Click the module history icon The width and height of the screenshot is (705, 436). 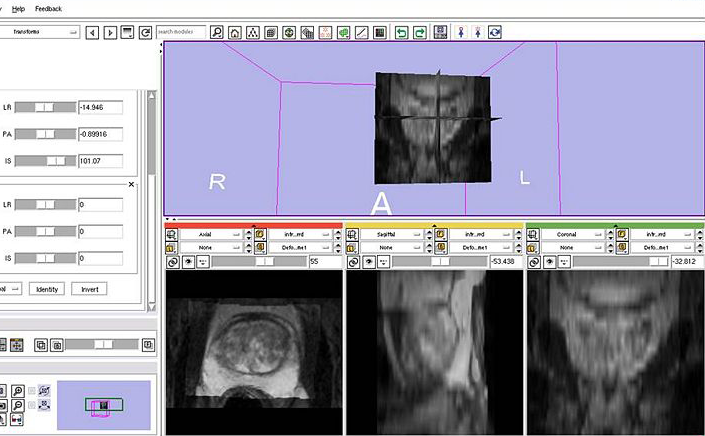tap(128, 32)
